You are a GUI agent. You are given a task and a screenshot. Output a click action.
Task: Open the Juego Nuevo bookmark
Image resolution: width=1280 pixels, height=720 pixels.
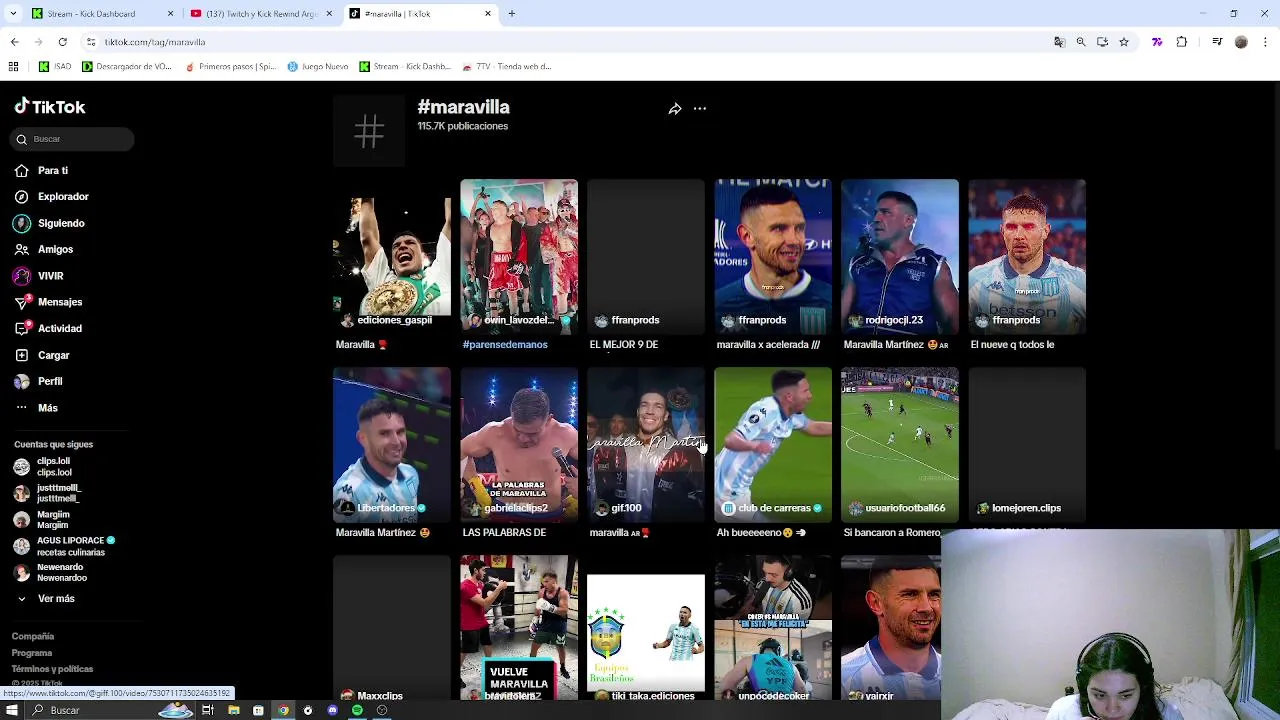(x=317, y=67)
